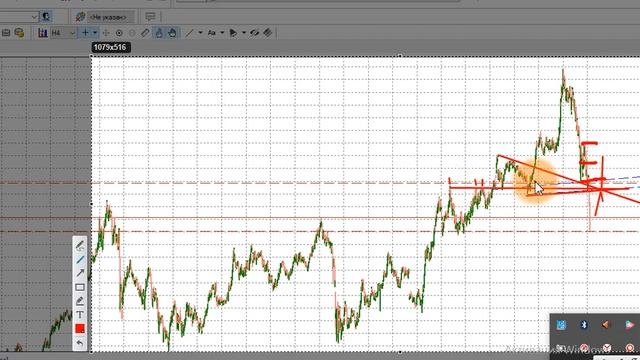Viewport: 640px width, 360px height.
Task: Click the gray move crosshair icon
Action: (106, 33)
